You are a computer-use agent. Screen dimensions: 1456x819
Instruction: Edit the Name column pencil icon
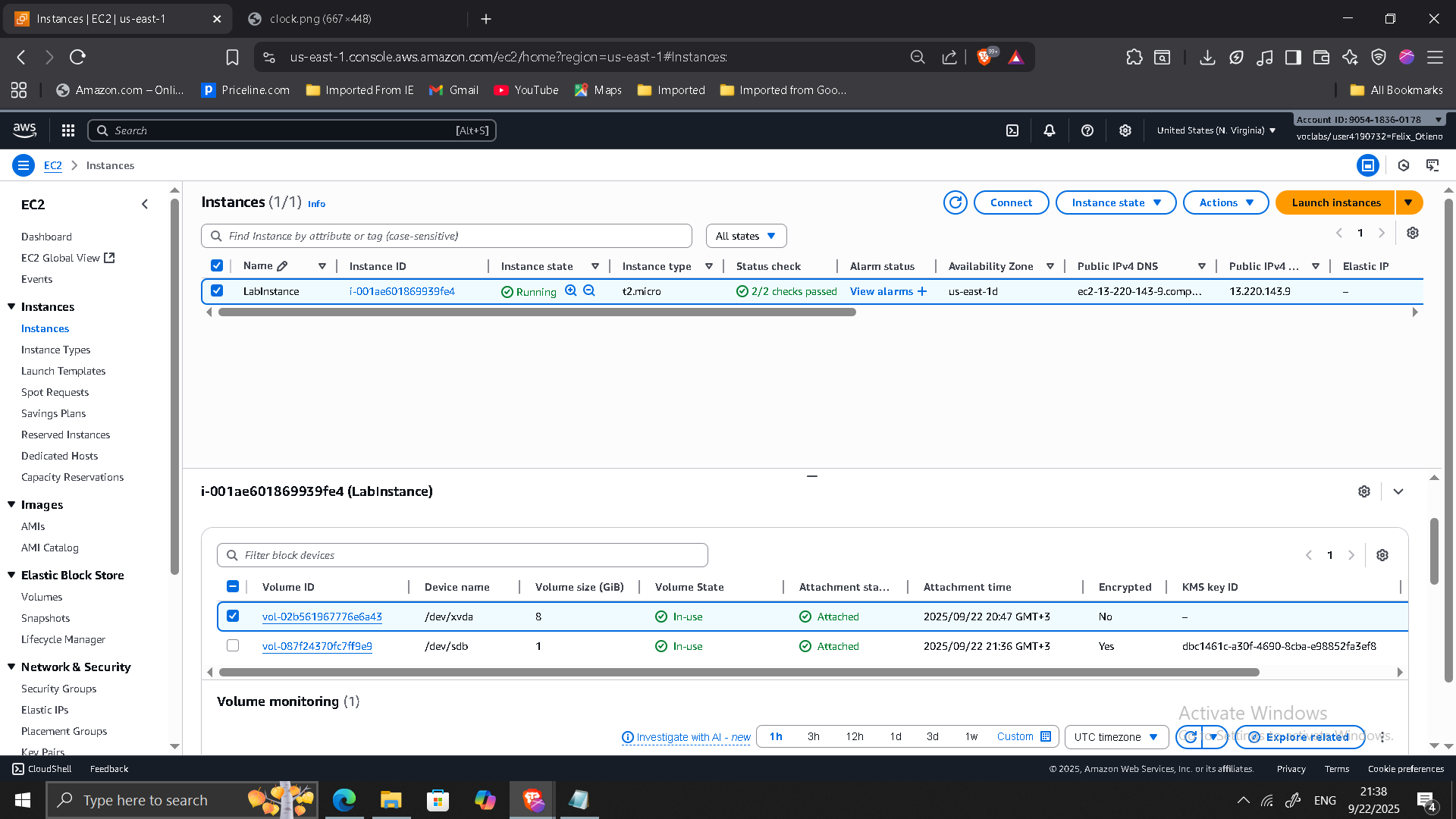pyautogui.click(x=283, y=266)
